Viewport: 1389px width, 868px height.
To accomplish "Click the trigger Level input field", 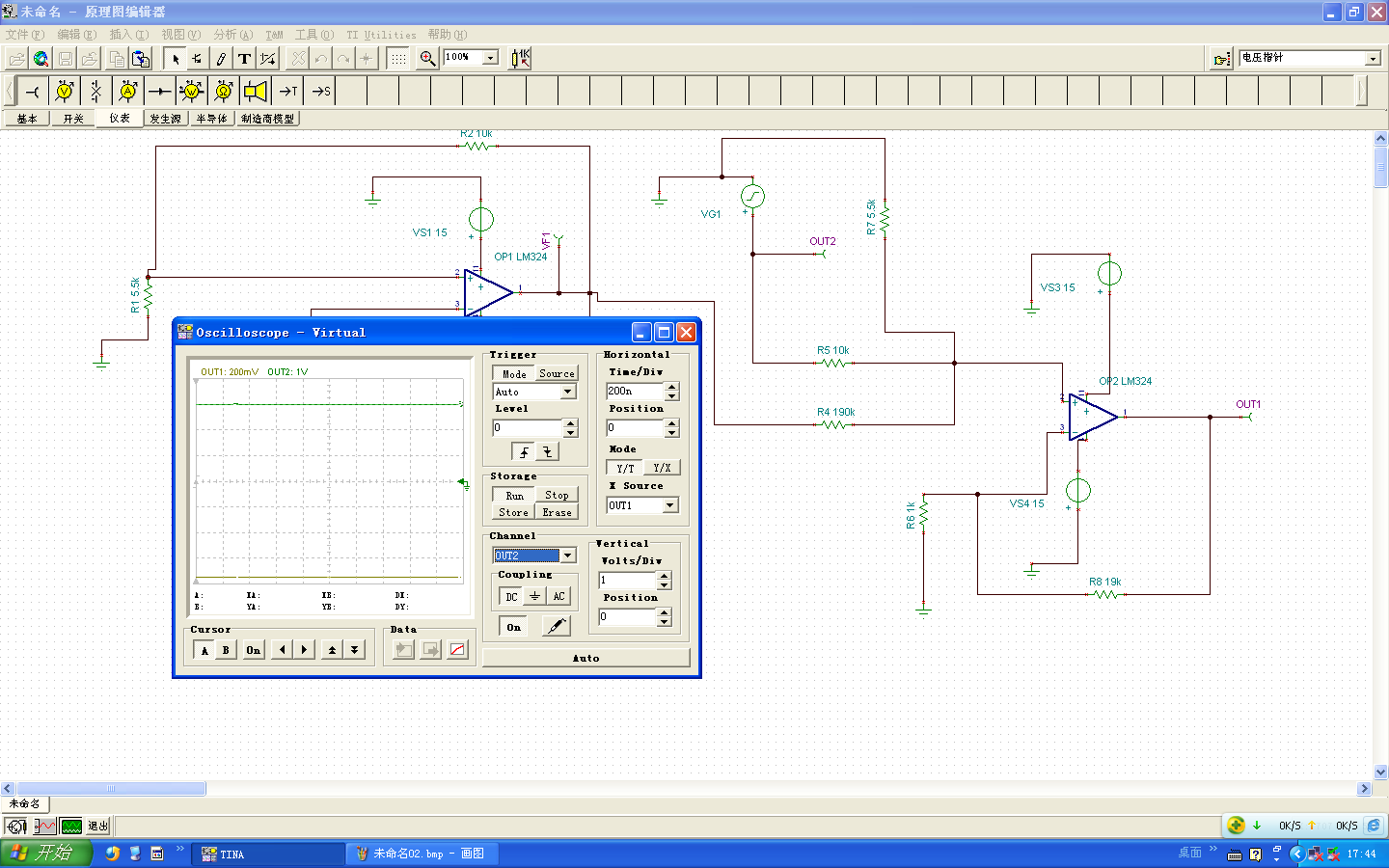I will pos(527,427).
